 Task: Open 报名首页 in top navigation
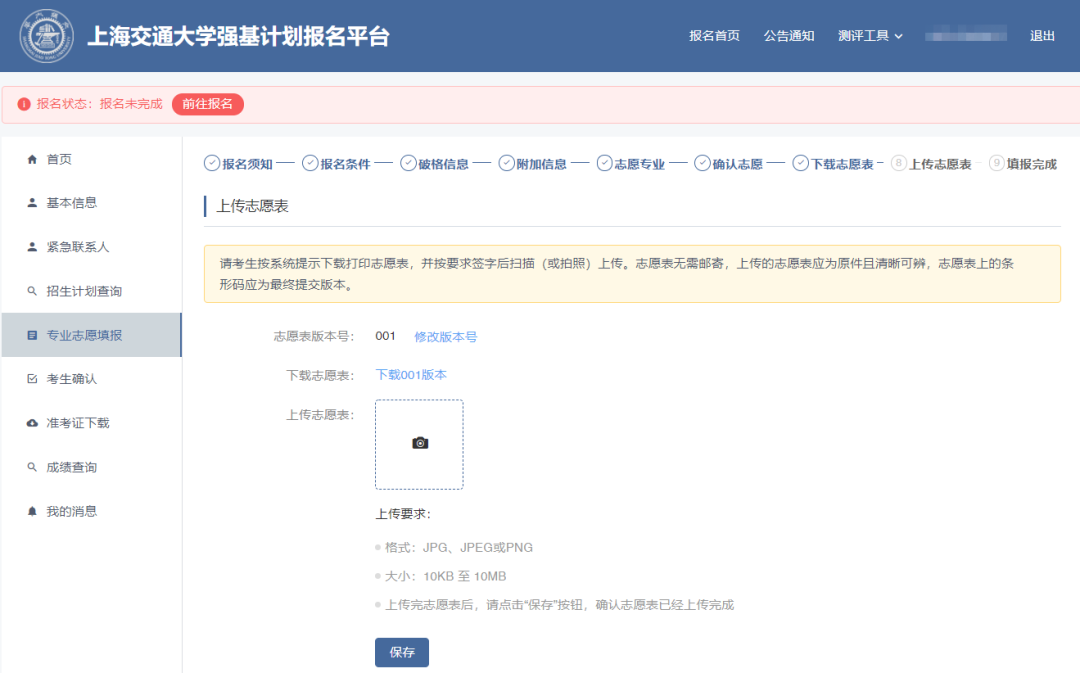[x=714, y=36]
